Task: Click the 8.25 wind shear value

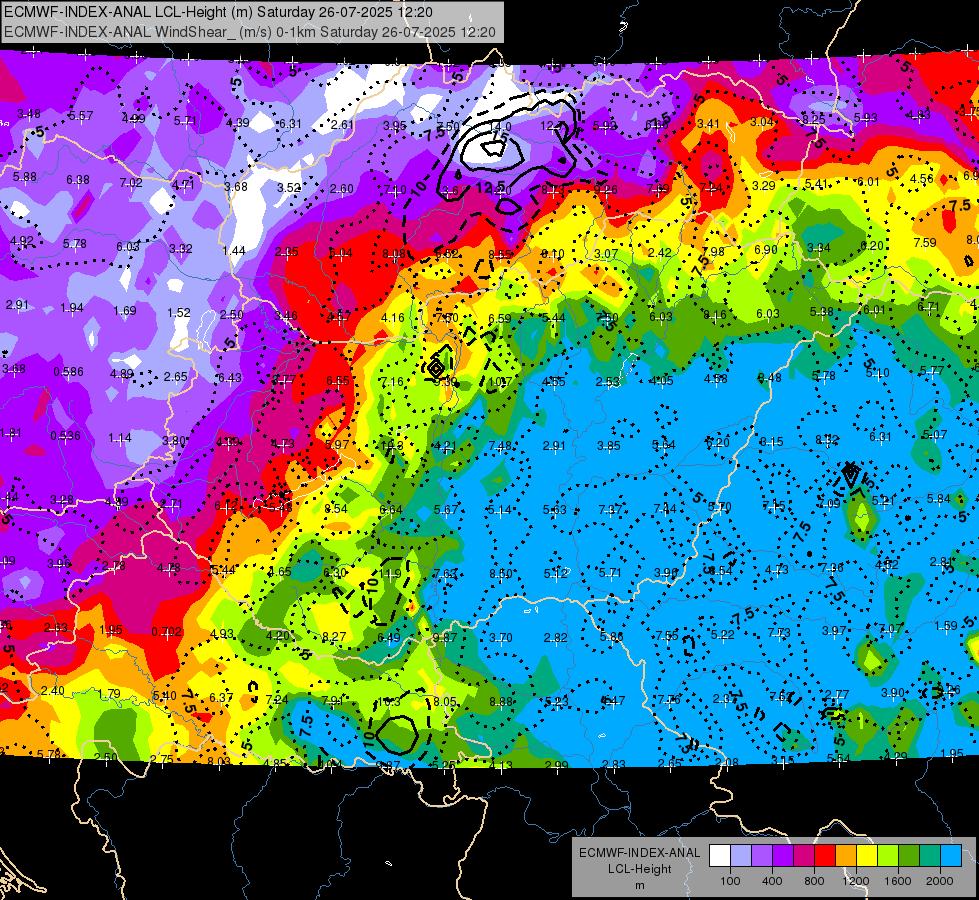Action: click(814, 119)
